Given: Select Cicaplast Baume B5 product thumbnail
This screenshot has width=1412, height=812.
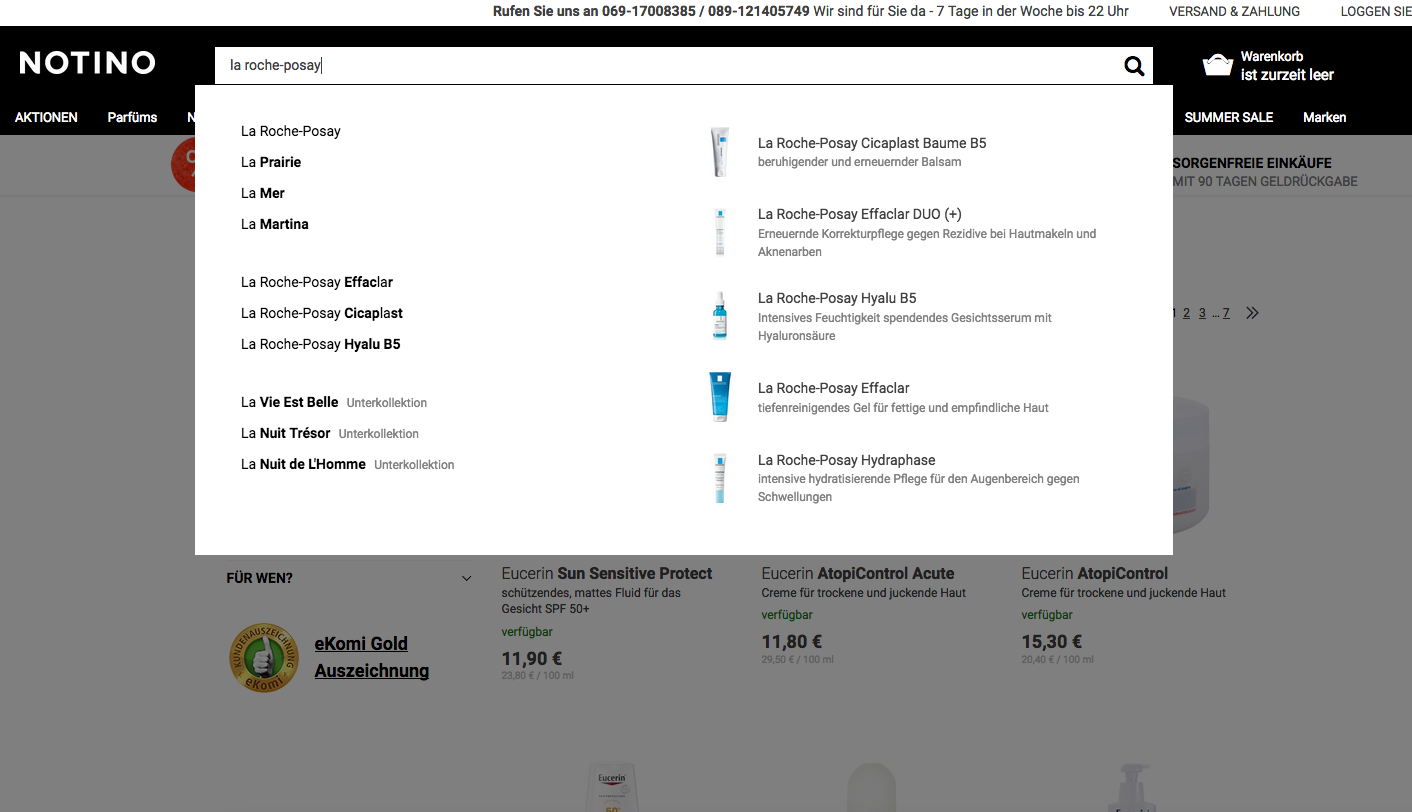Looking at the screenshot, I should point(720,152).
